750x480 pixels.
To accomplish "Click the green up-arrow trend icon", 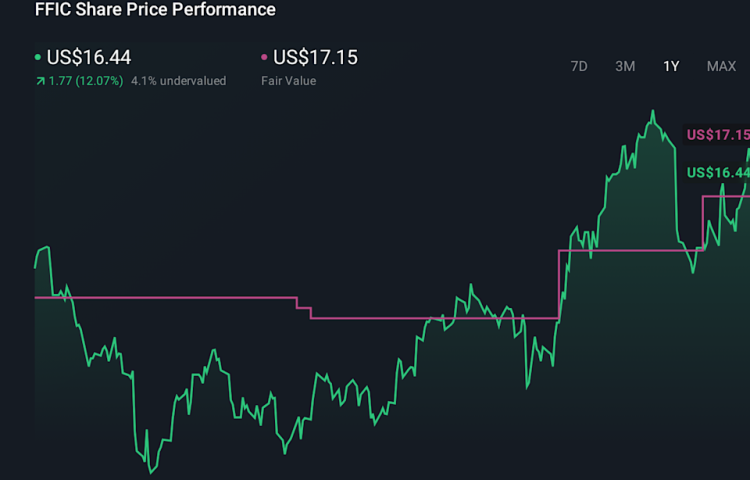I will (39, 81).
